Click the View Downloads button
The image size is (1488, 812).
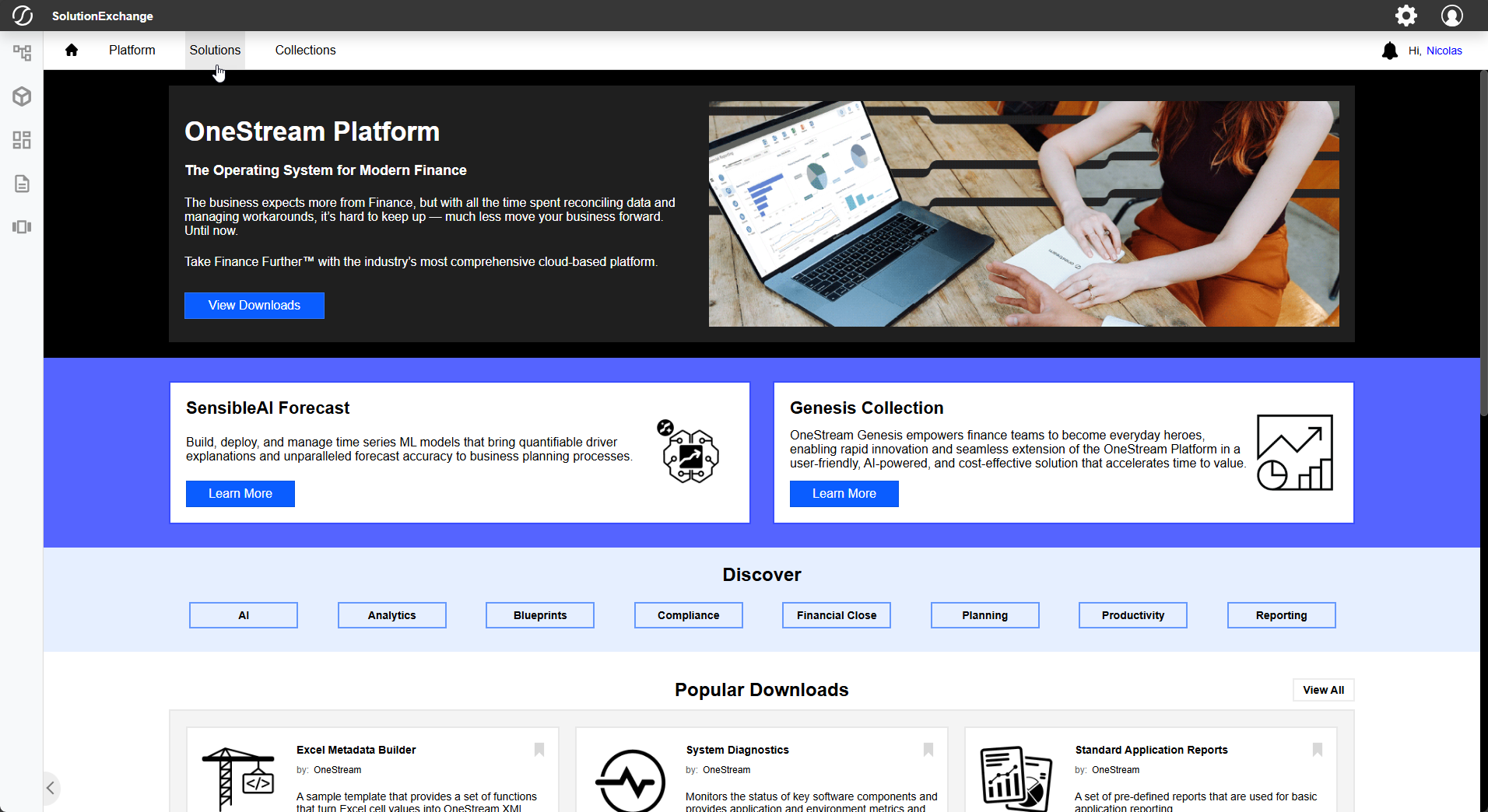pos(254,306)
